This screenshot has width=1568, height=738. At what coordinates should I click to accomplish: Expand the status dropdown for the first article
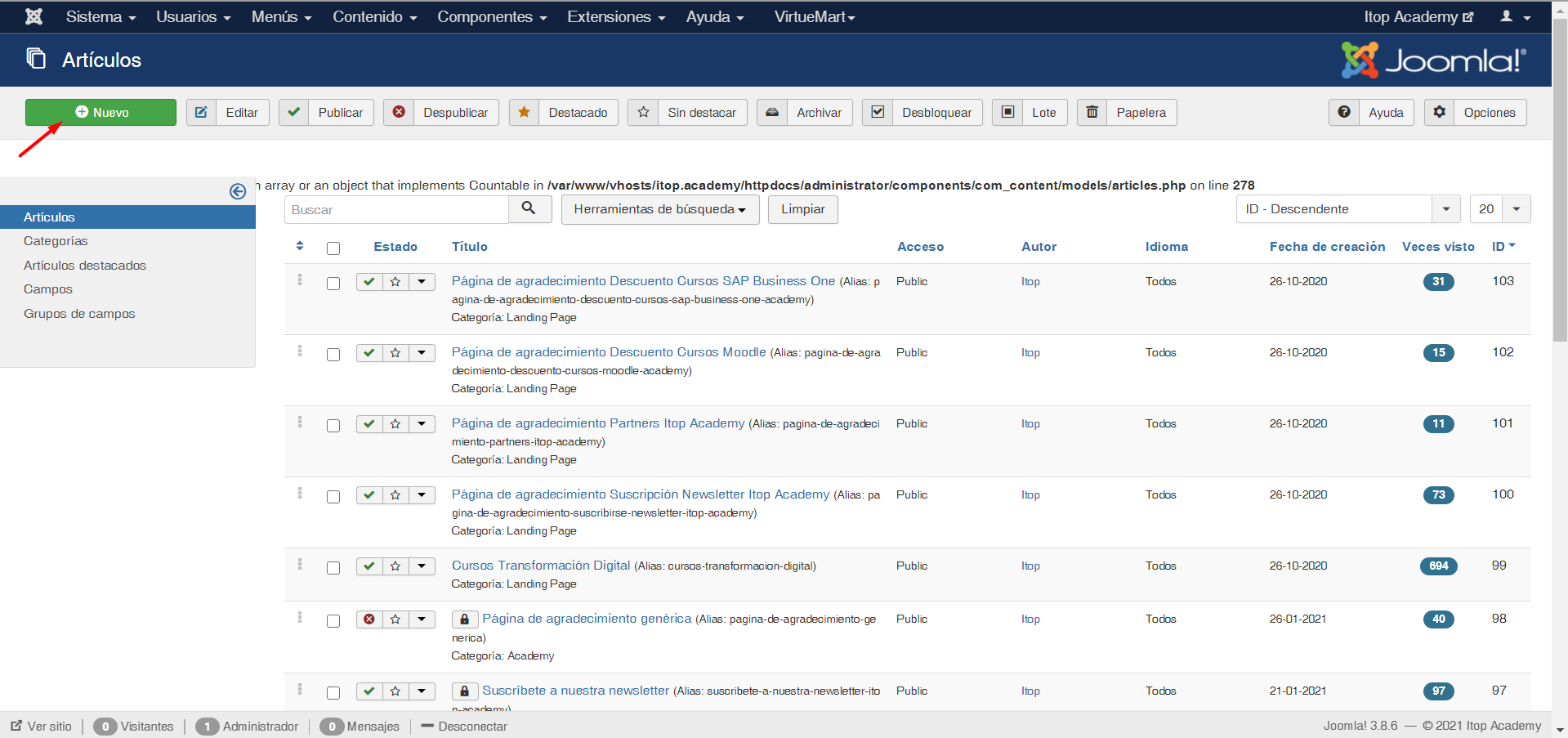[x=422, y=281]
